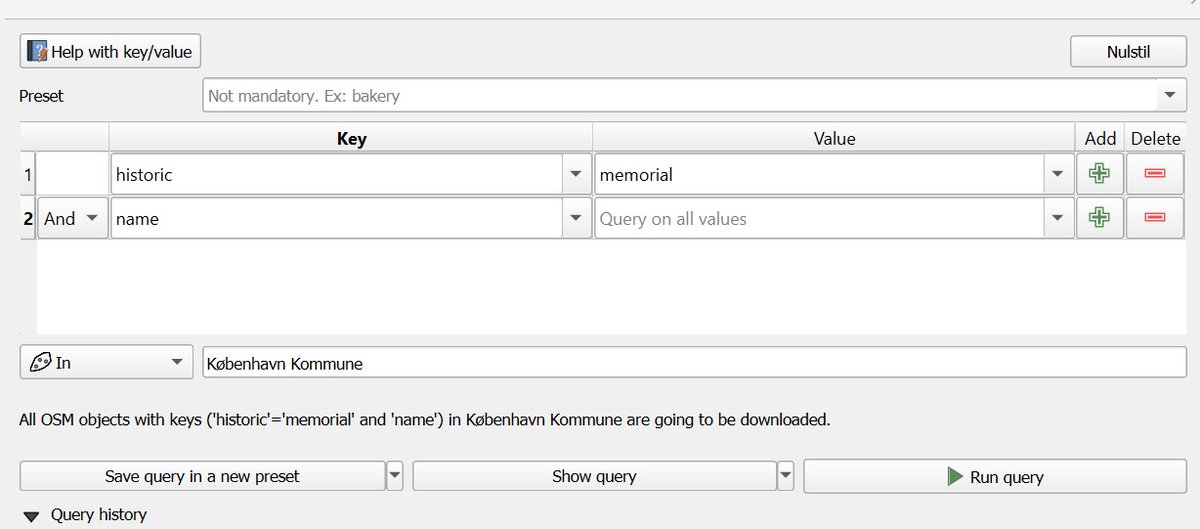Add a row after the name row

1099,218
